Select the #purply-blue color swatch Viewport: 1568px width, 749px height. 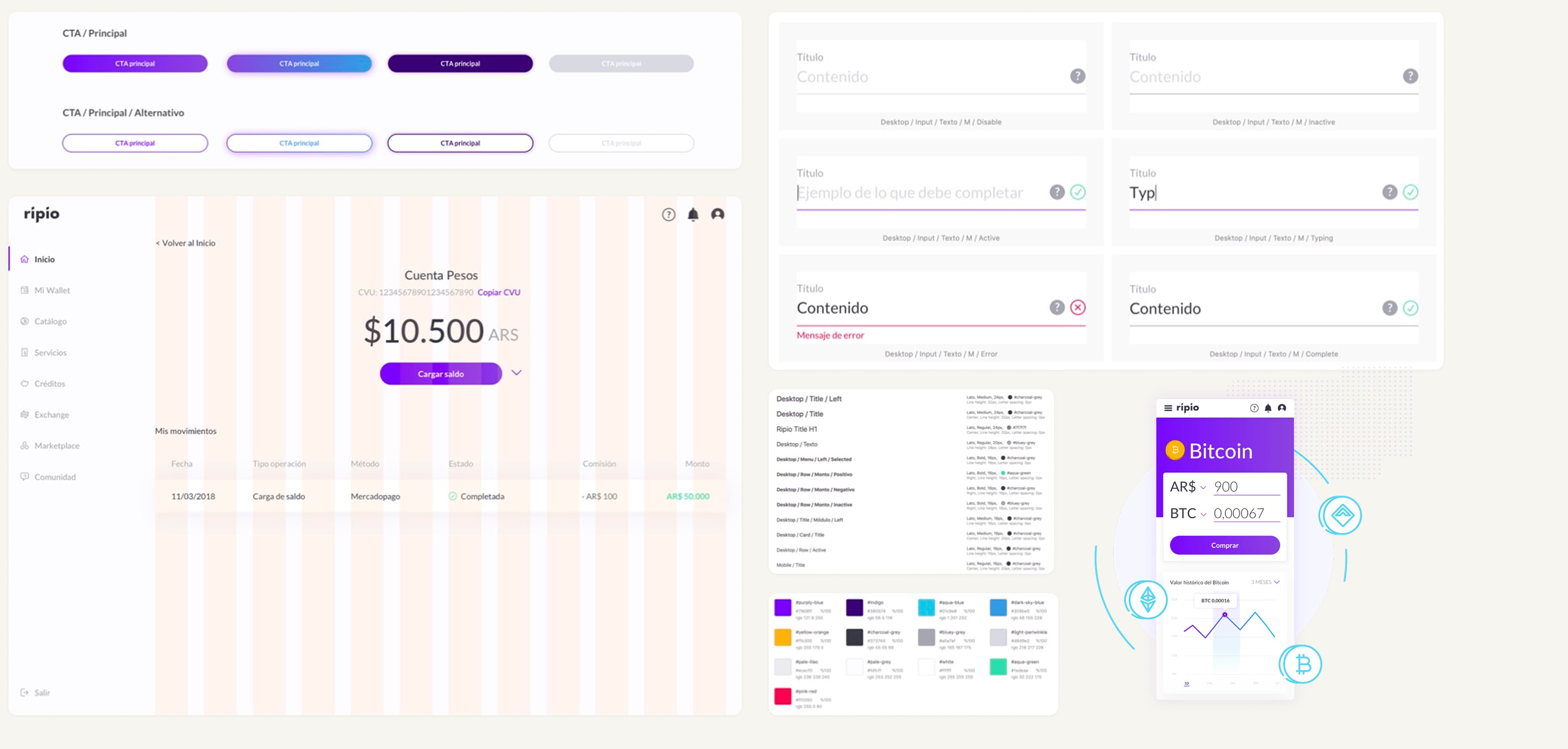(783, 607)
